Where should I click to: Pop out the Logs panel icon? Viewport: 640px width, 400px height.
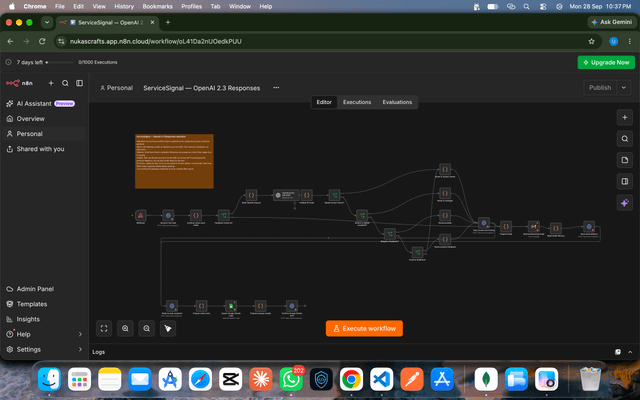(x=618, y=352)
